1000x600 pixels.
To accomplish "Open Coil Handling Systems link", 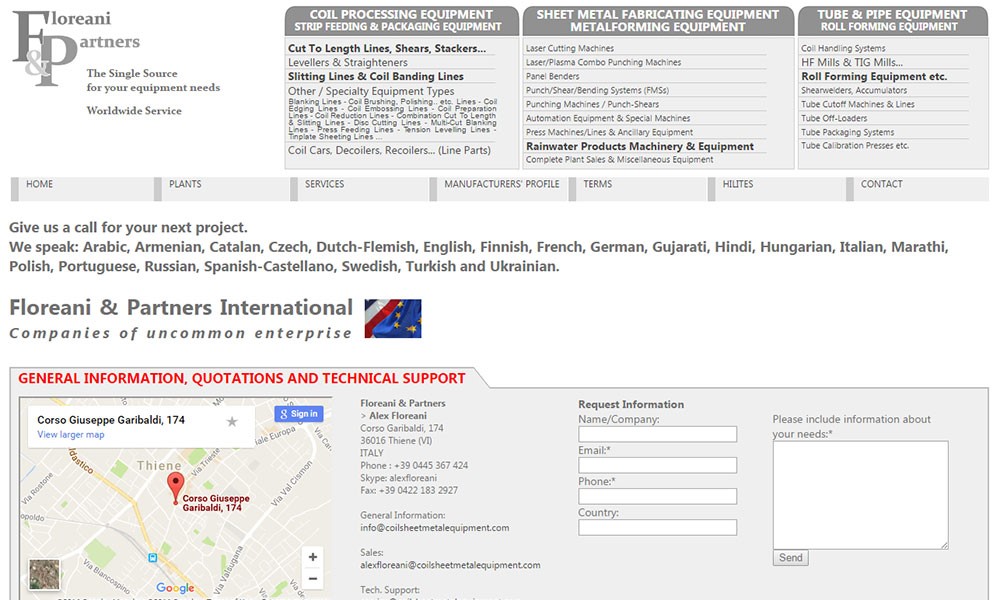I will 843,48.
